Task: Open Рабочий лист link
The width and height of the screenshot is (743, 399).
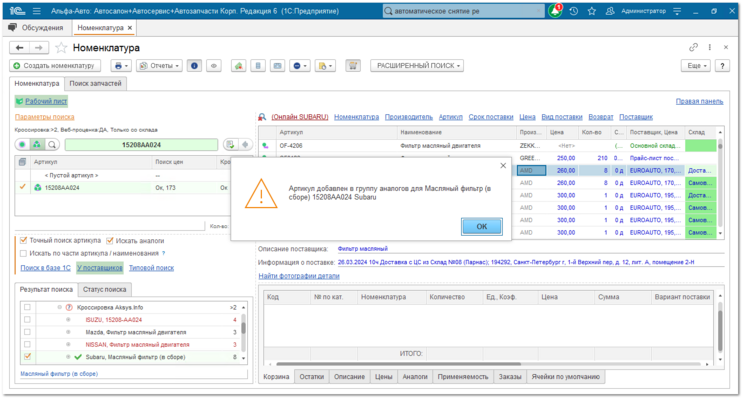Action: coord(46,101)
